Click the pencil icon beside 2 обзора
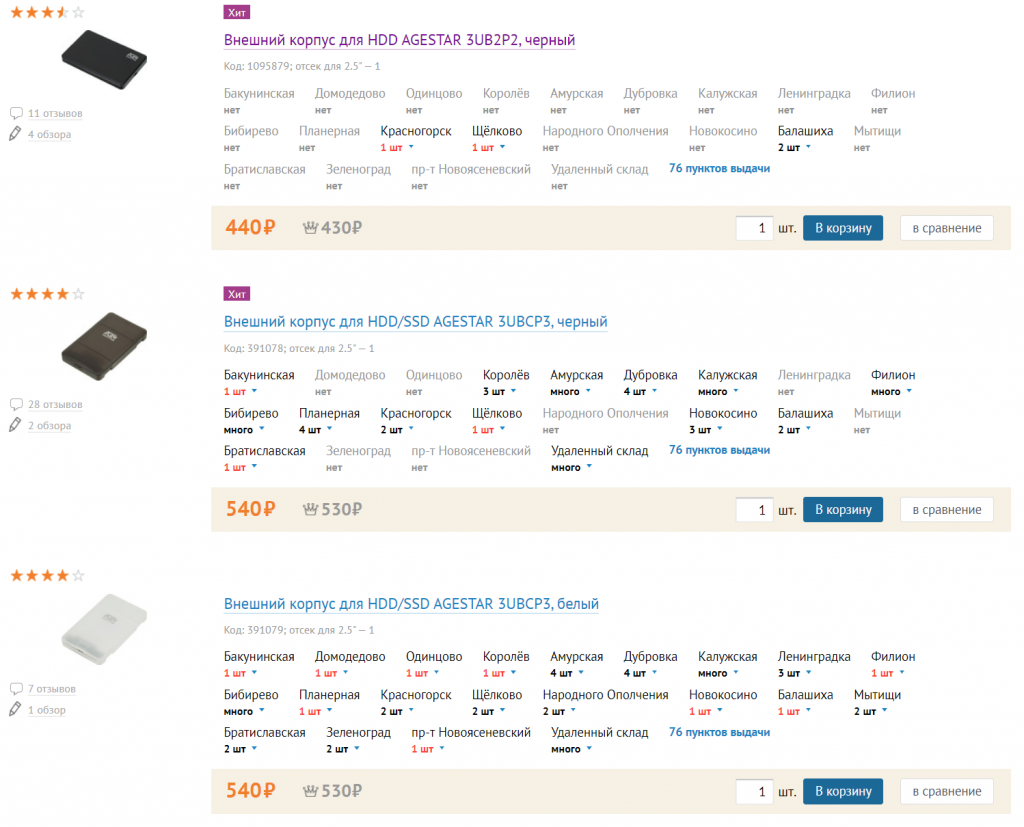Viewport: 1024px width, 827px height. click(x=15, y=425)
